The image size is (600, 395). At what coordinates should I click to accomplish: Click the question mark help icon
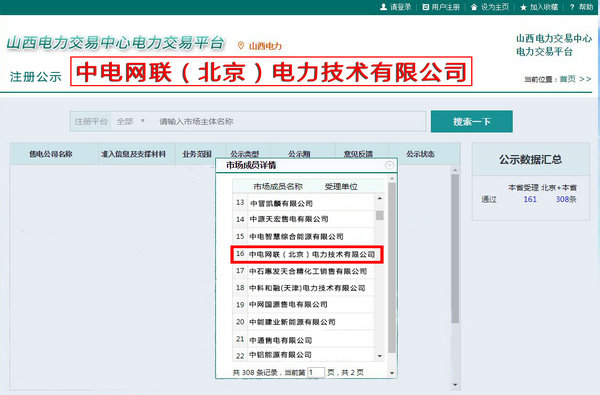point(572,7)
